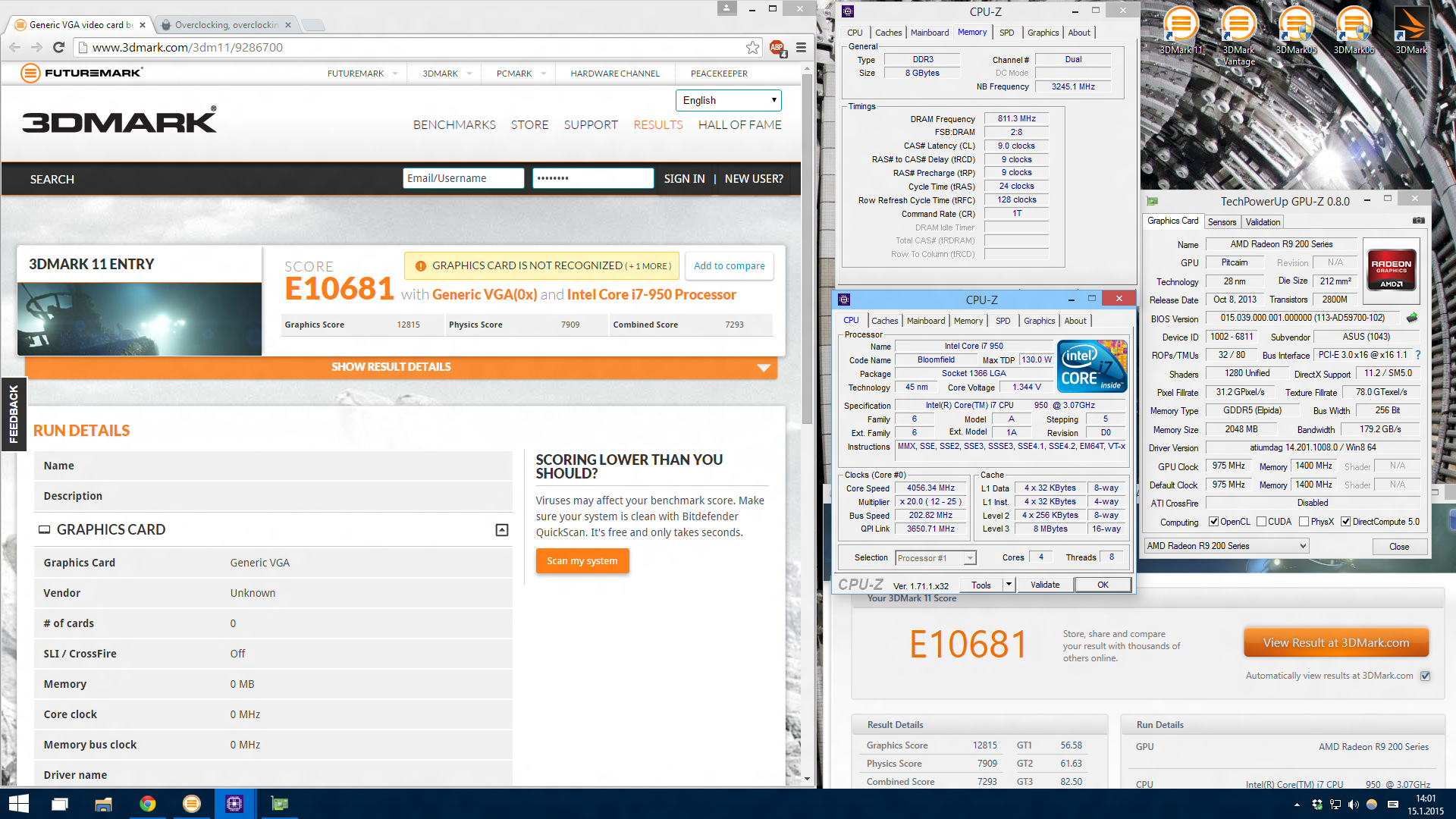This screenshot has width=1456, height=819.
Task: Click warning icon on graphics card notice
Action: point(421,265)
